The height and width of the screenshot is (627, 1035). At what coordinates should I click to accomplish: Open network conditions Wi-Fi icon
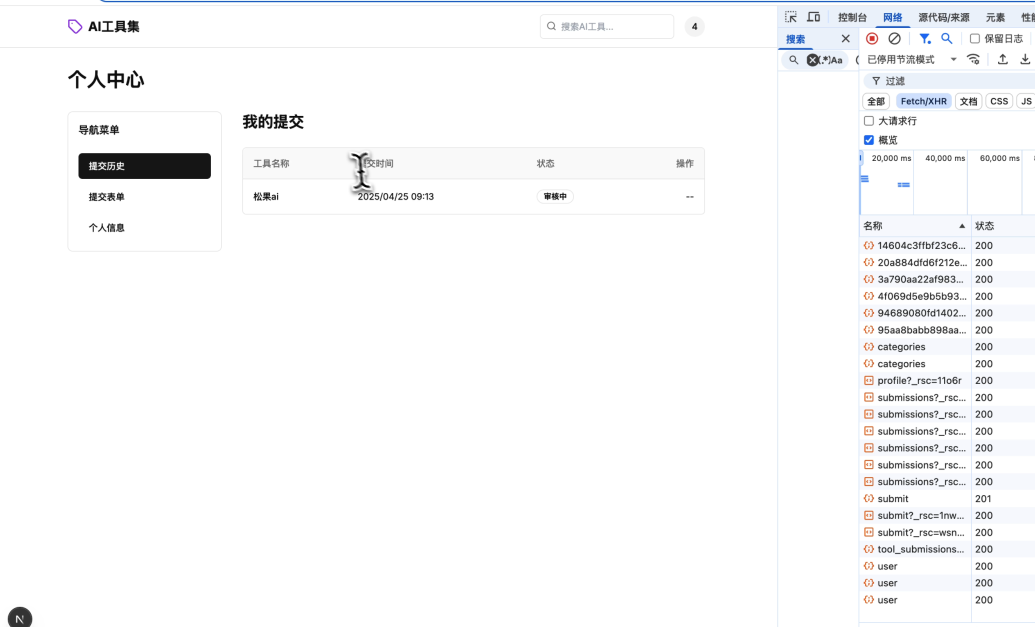tap(974, 60)
